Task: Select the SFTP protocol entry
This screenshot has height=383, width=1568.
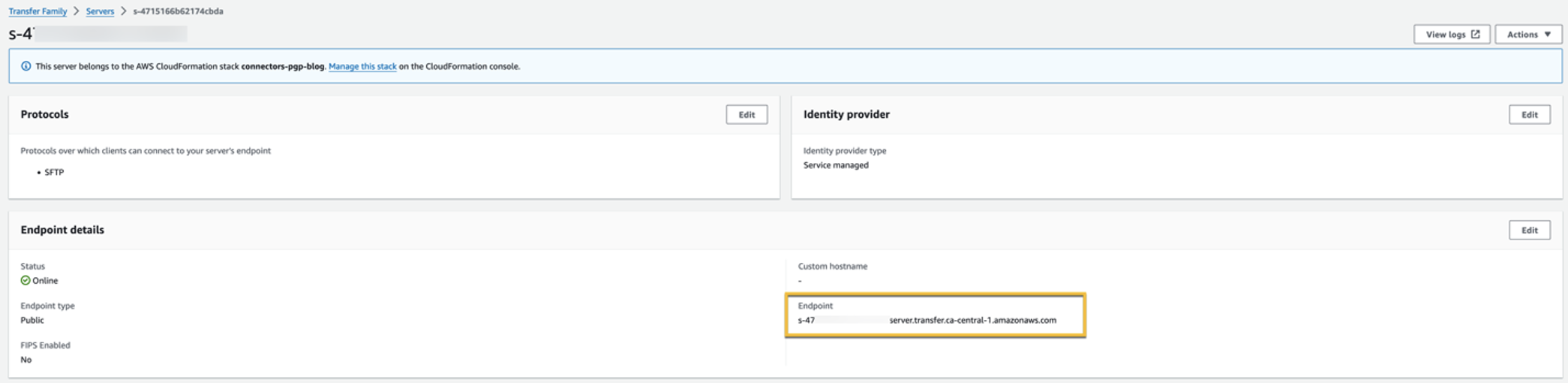Action: point(54,172)
